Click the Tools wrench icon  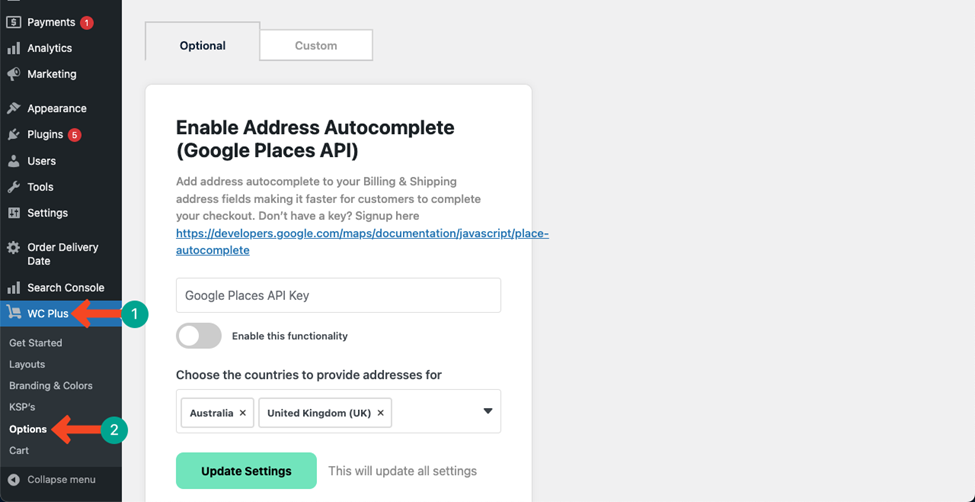tap(14, 187)
